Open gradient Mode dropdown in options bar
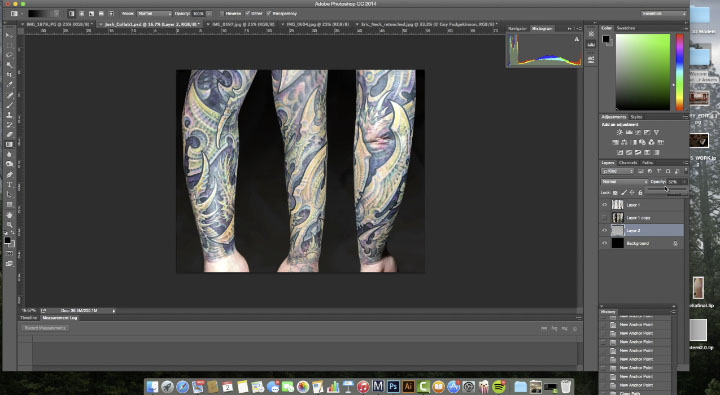720x395 pixels. point(154,13)
